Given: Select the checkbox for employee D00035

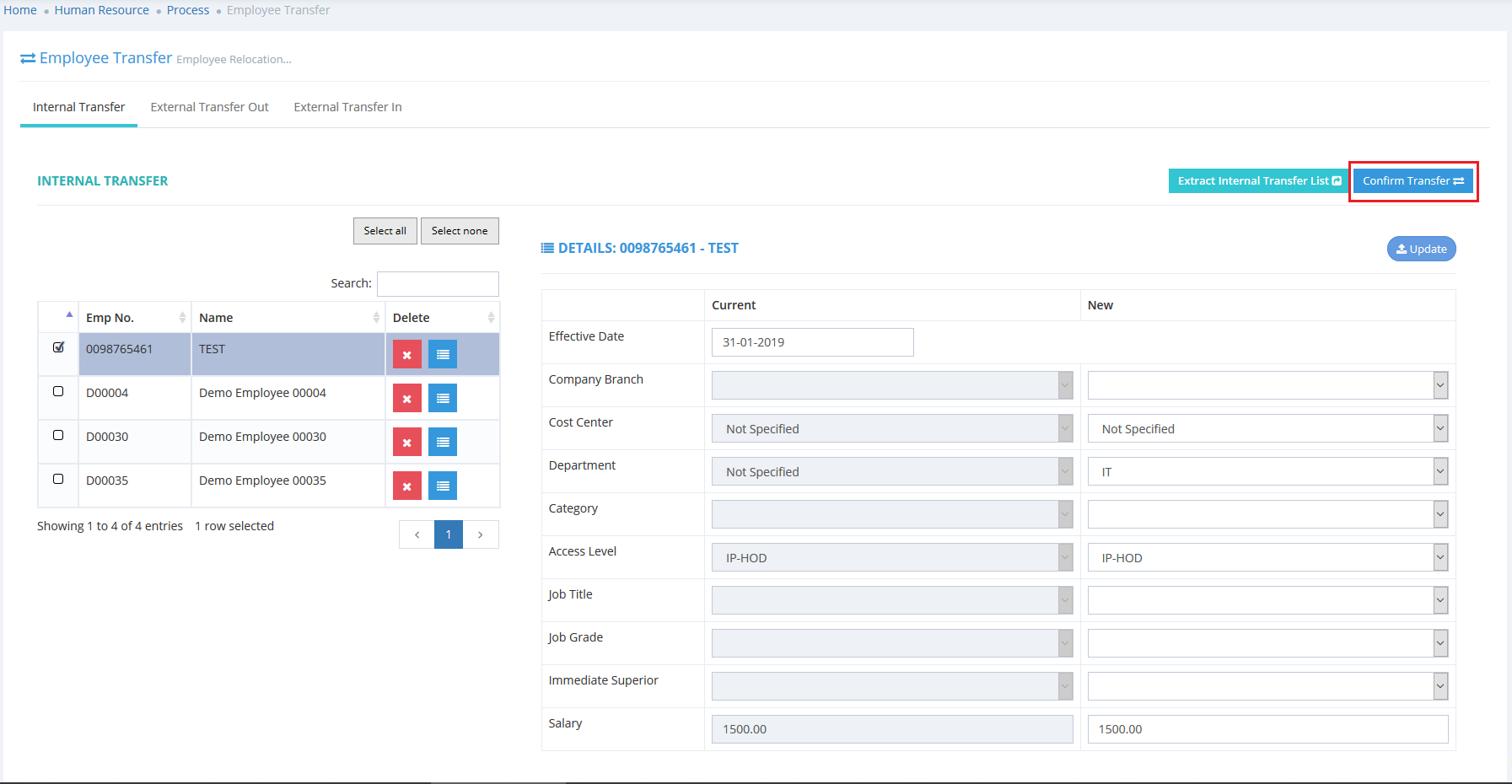Looking at the screenshot, I should pos(58,479).
